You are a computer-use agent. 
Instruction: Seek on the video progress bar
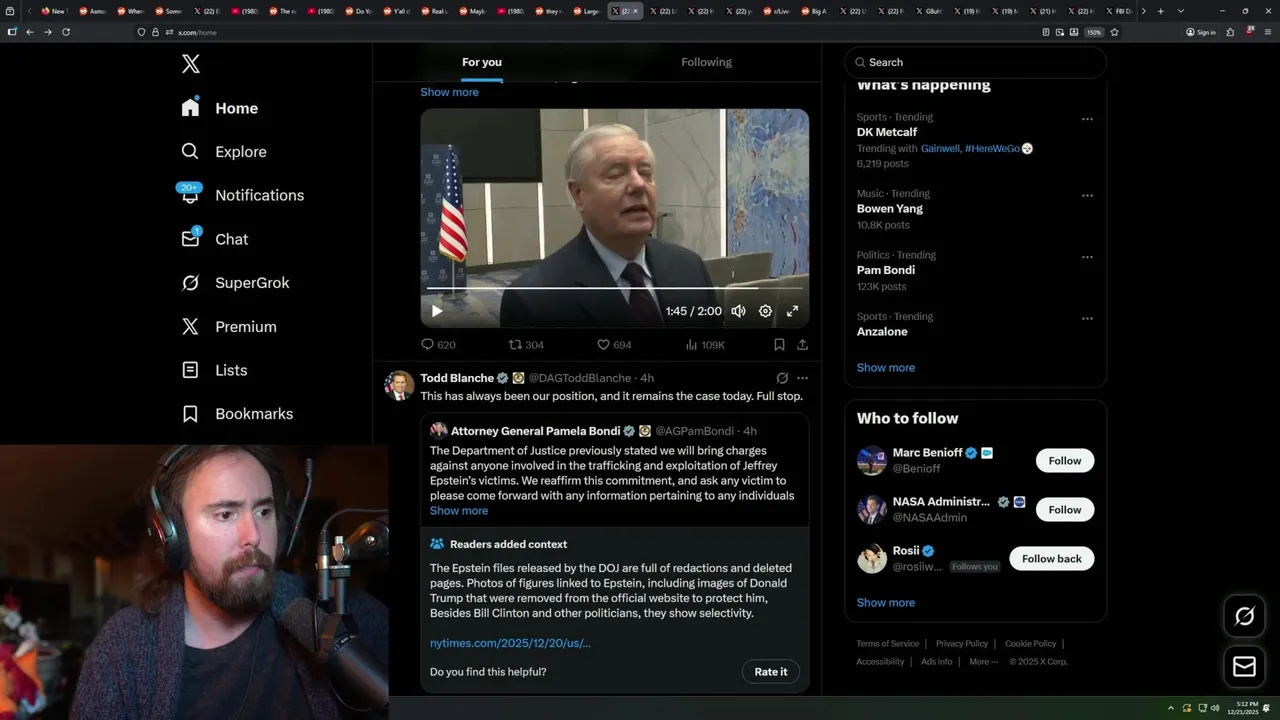[x=614, y=288]
